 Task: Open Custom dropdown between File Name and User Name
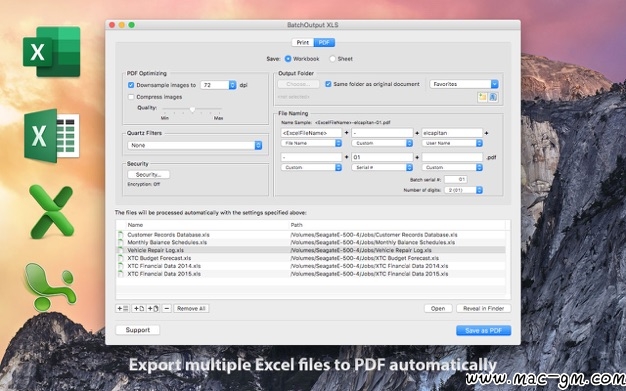point(382,143)
